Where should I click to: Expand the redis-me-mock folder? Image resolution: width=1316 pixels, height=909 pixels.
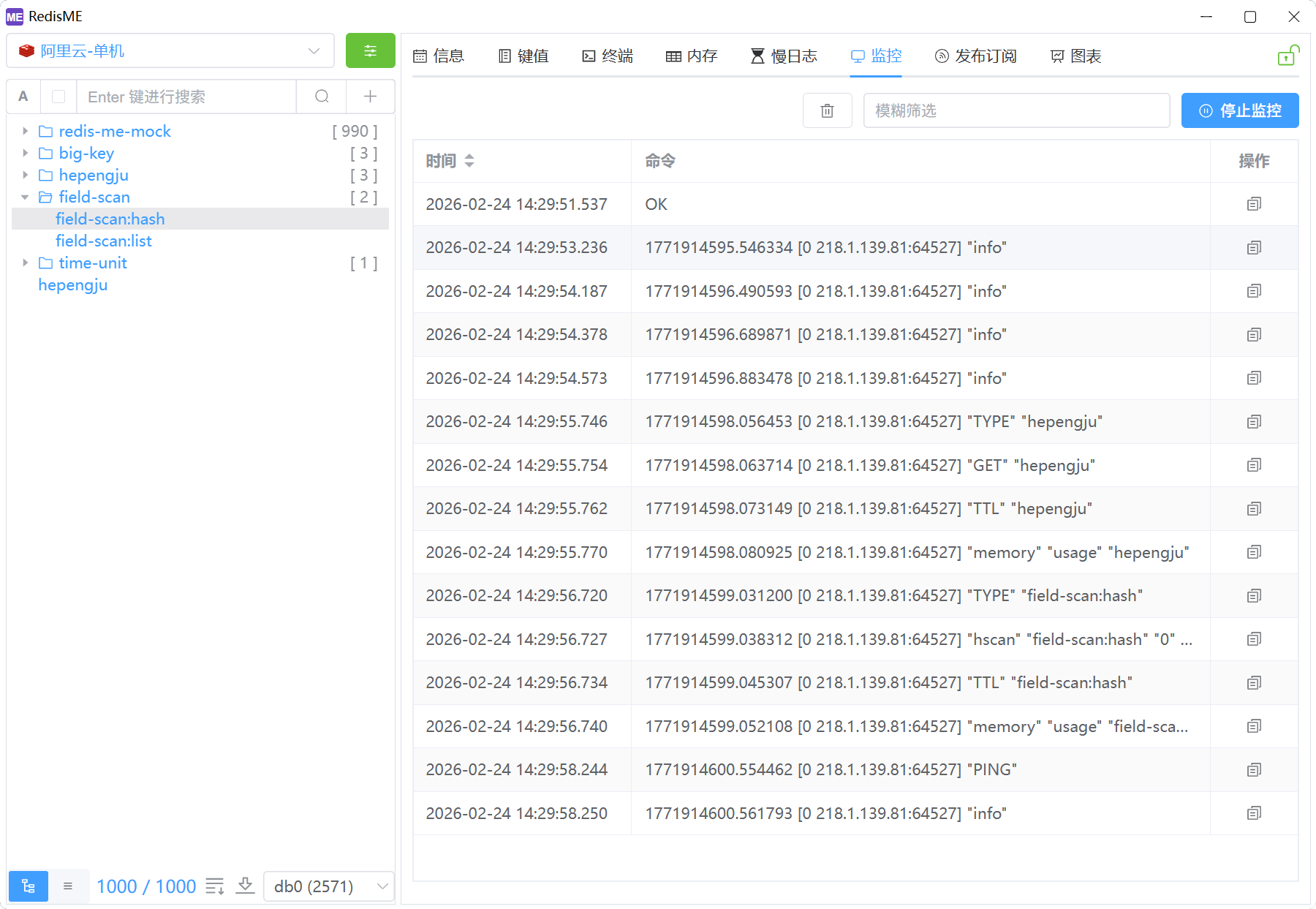coord(26,132)
